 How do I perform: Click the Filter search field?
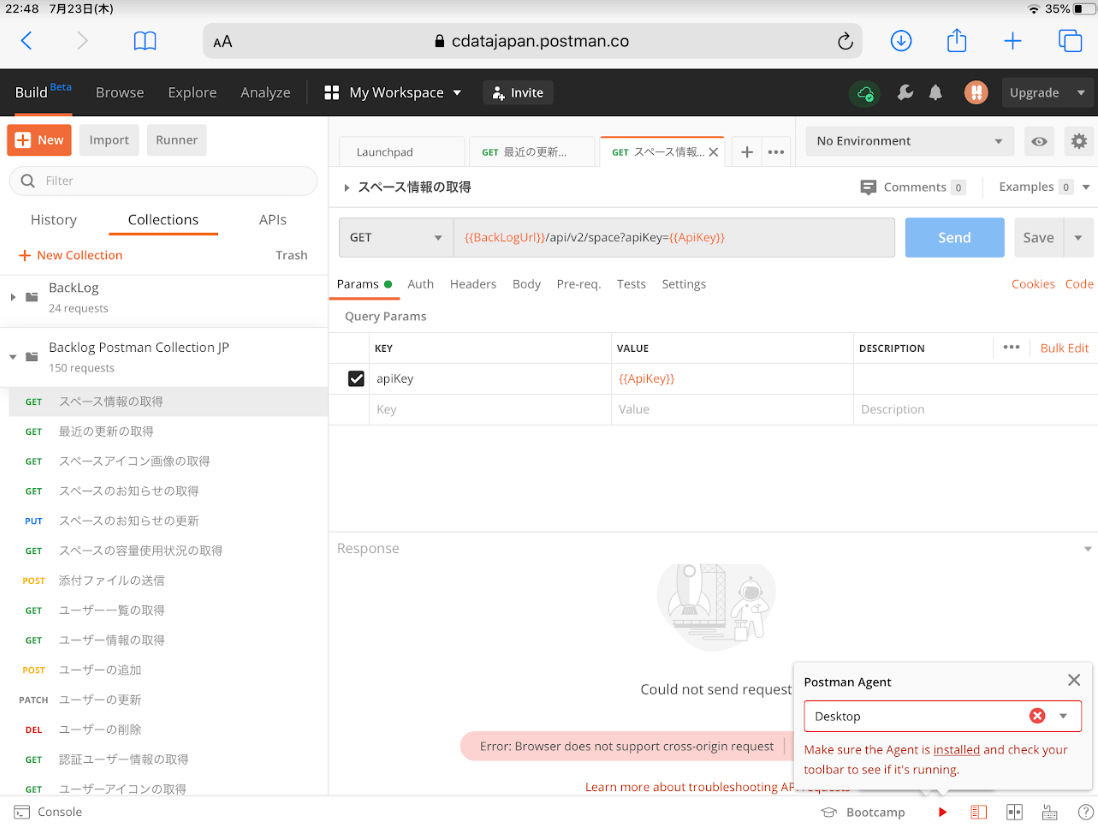point(163,181)
